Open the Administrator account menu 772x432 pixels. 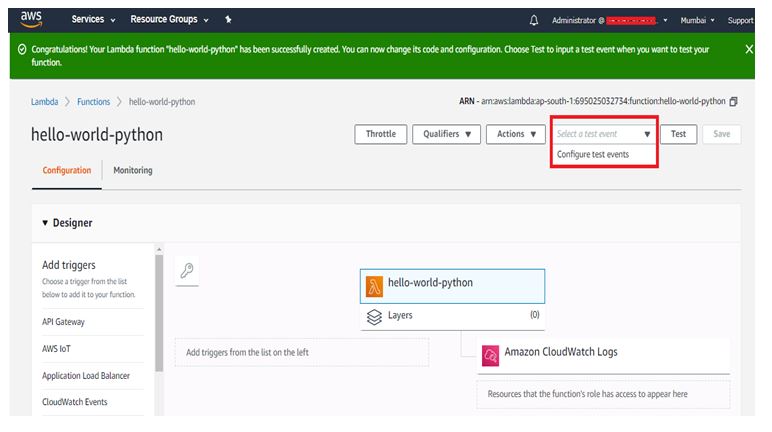pyautogui.click(x=610, y=20)
